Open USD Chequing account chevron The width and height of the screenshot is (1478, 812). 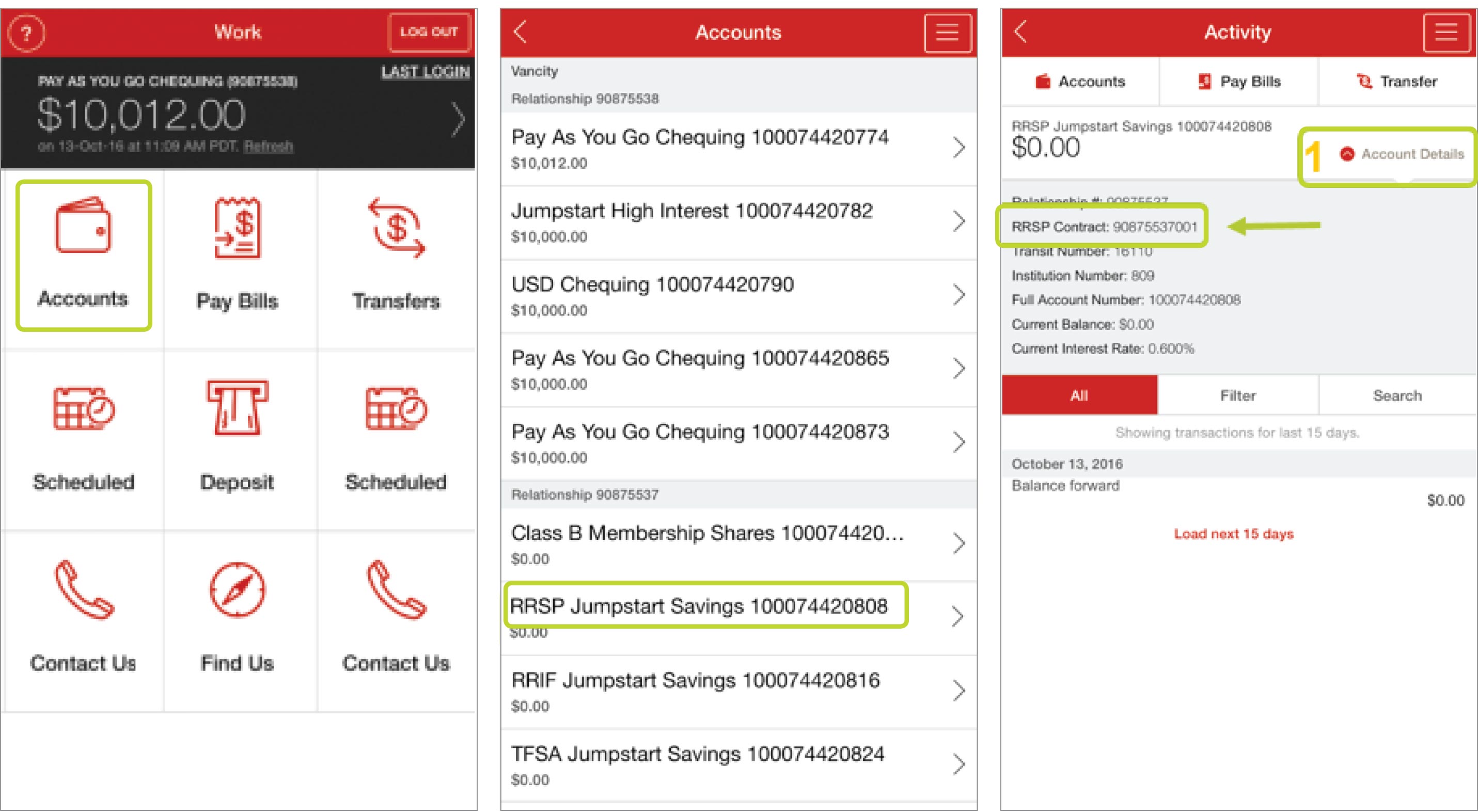(x=958, y=295)
